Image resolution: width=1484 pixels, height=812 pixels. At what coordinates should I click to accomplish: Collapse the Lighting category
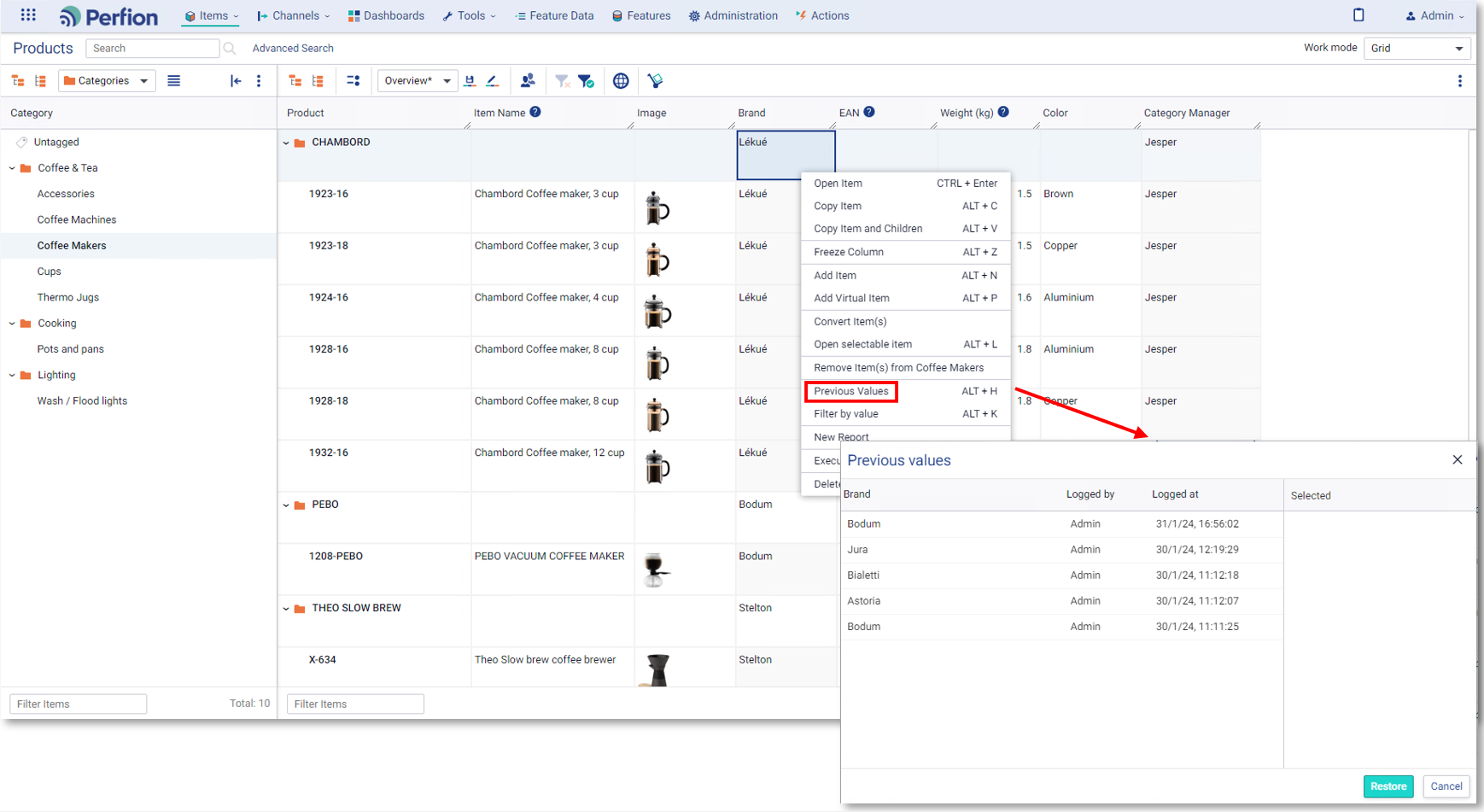coord(12,375)
